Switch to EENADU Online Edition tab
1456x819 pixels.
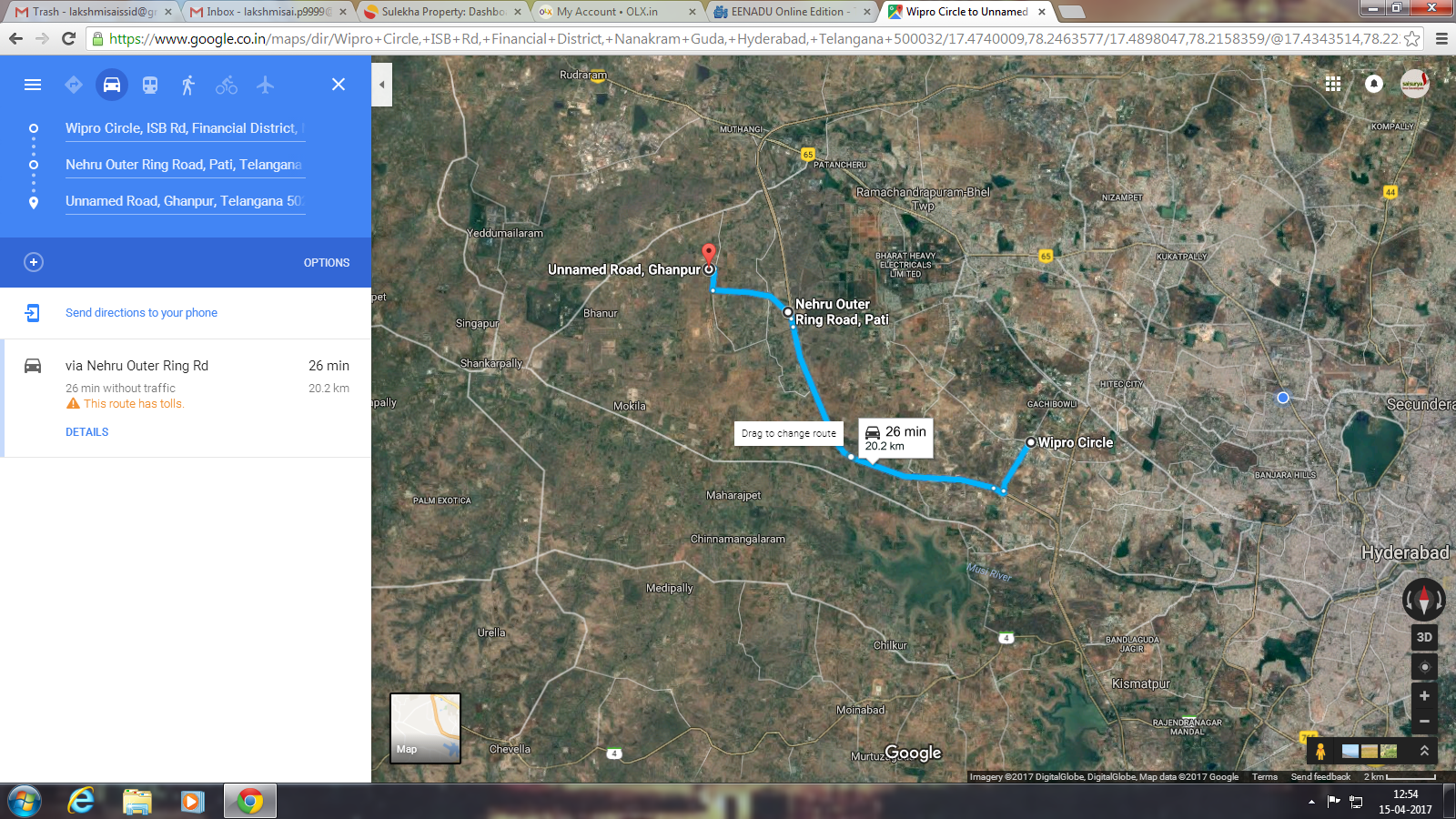pos(792,12)
